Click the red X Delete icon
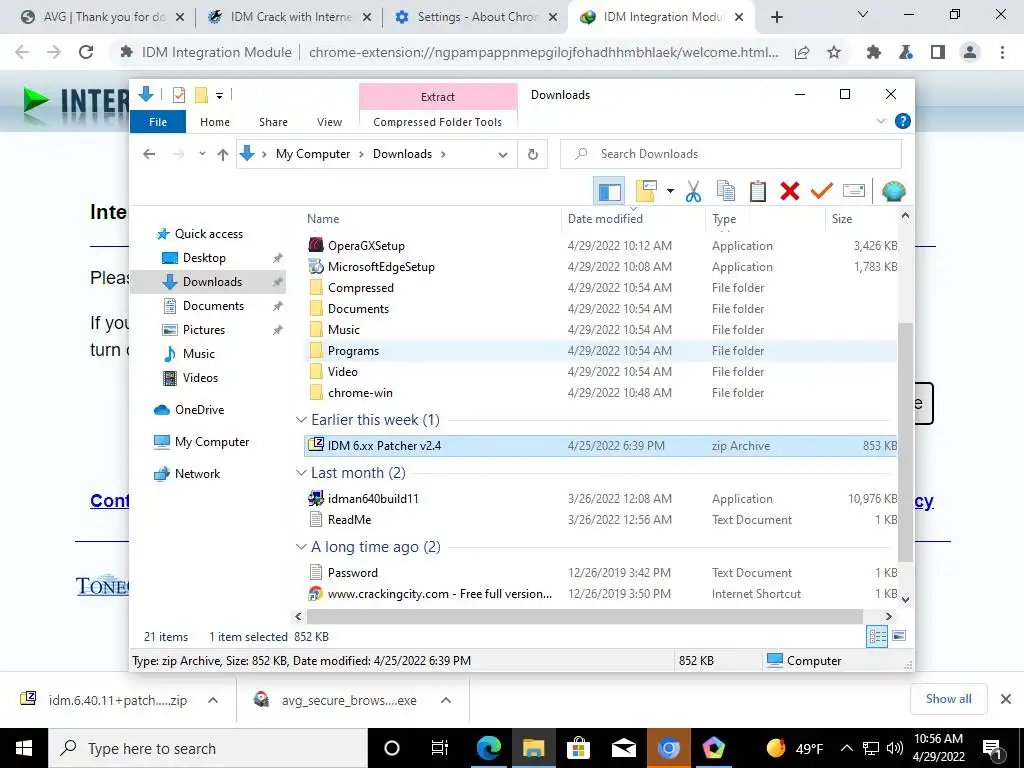Image resolution: width=1024 pixels, height=768 pixels. click(790, 191)
